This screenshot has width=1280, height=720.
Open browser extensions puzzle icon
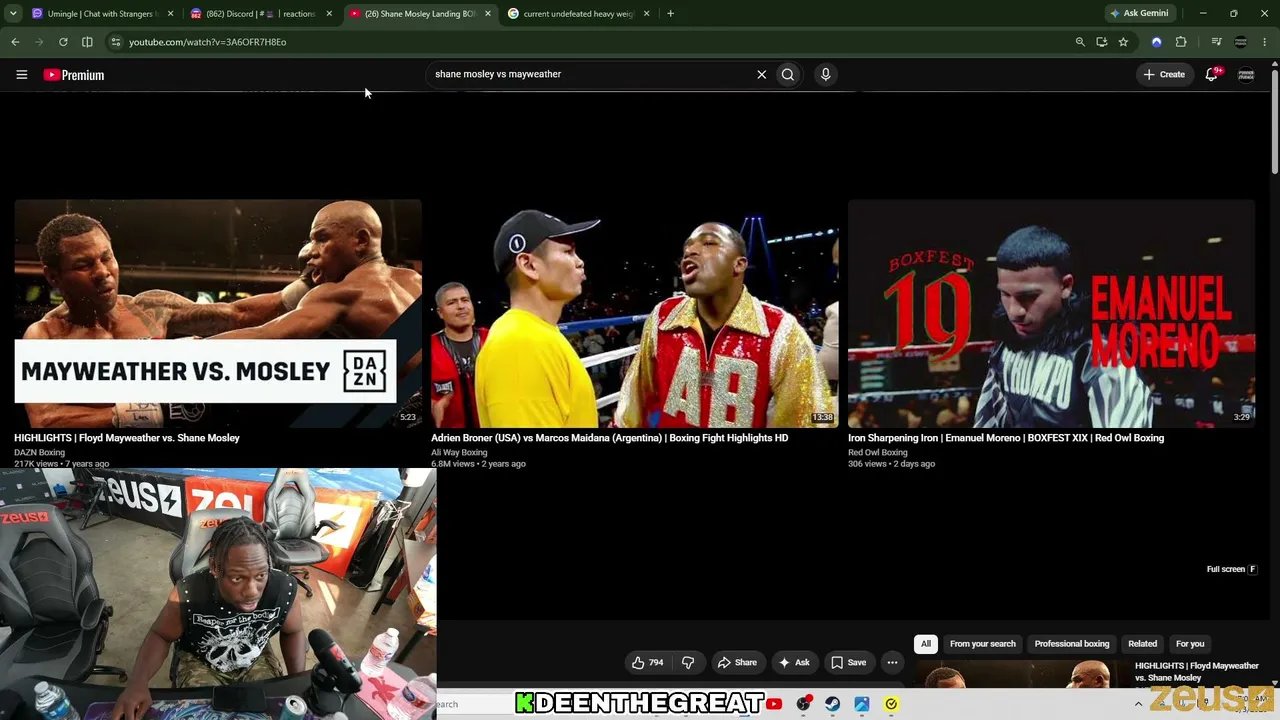[x=1181, y=42]
